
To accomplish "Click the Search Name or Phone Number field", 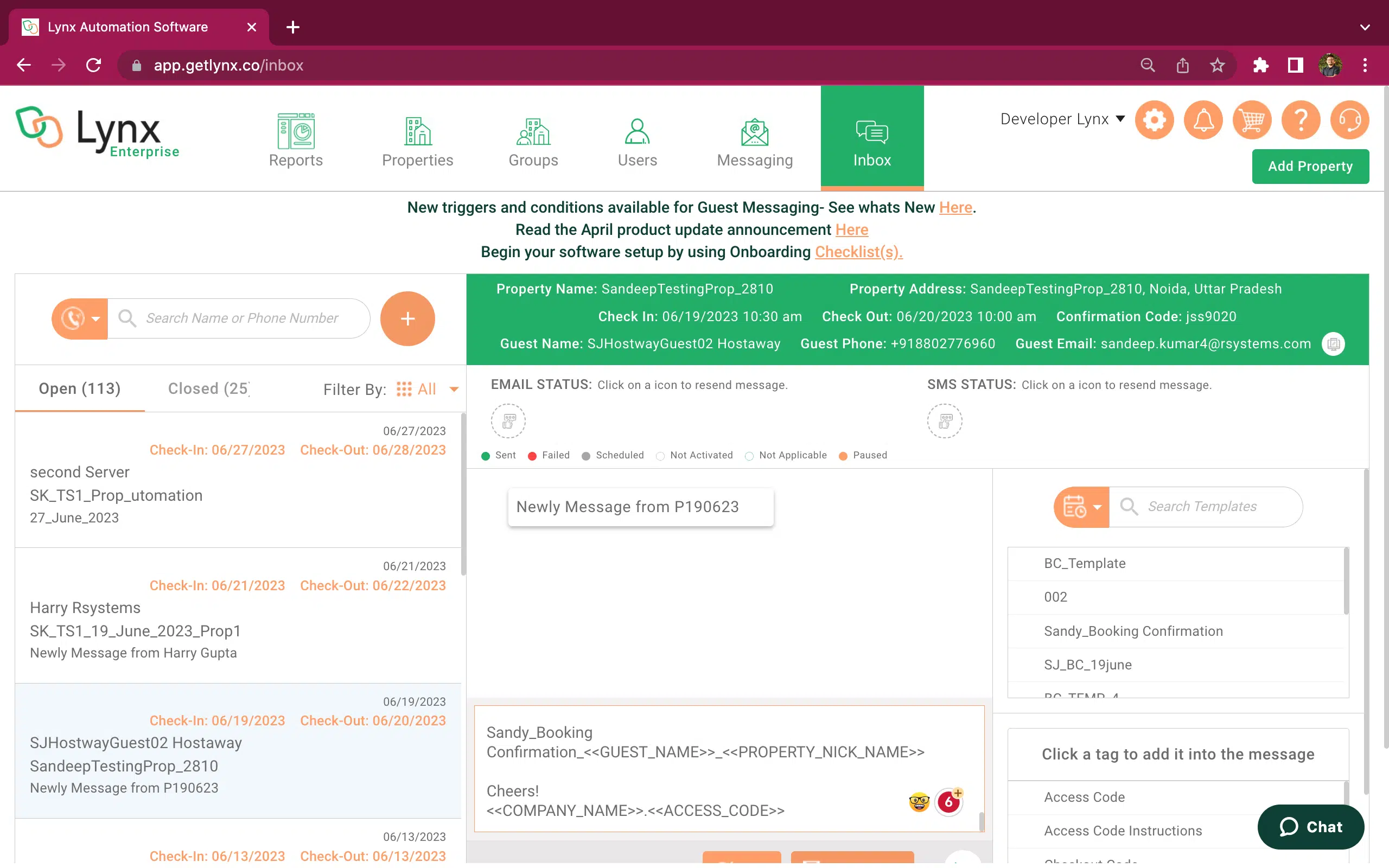I will point(239,318).
